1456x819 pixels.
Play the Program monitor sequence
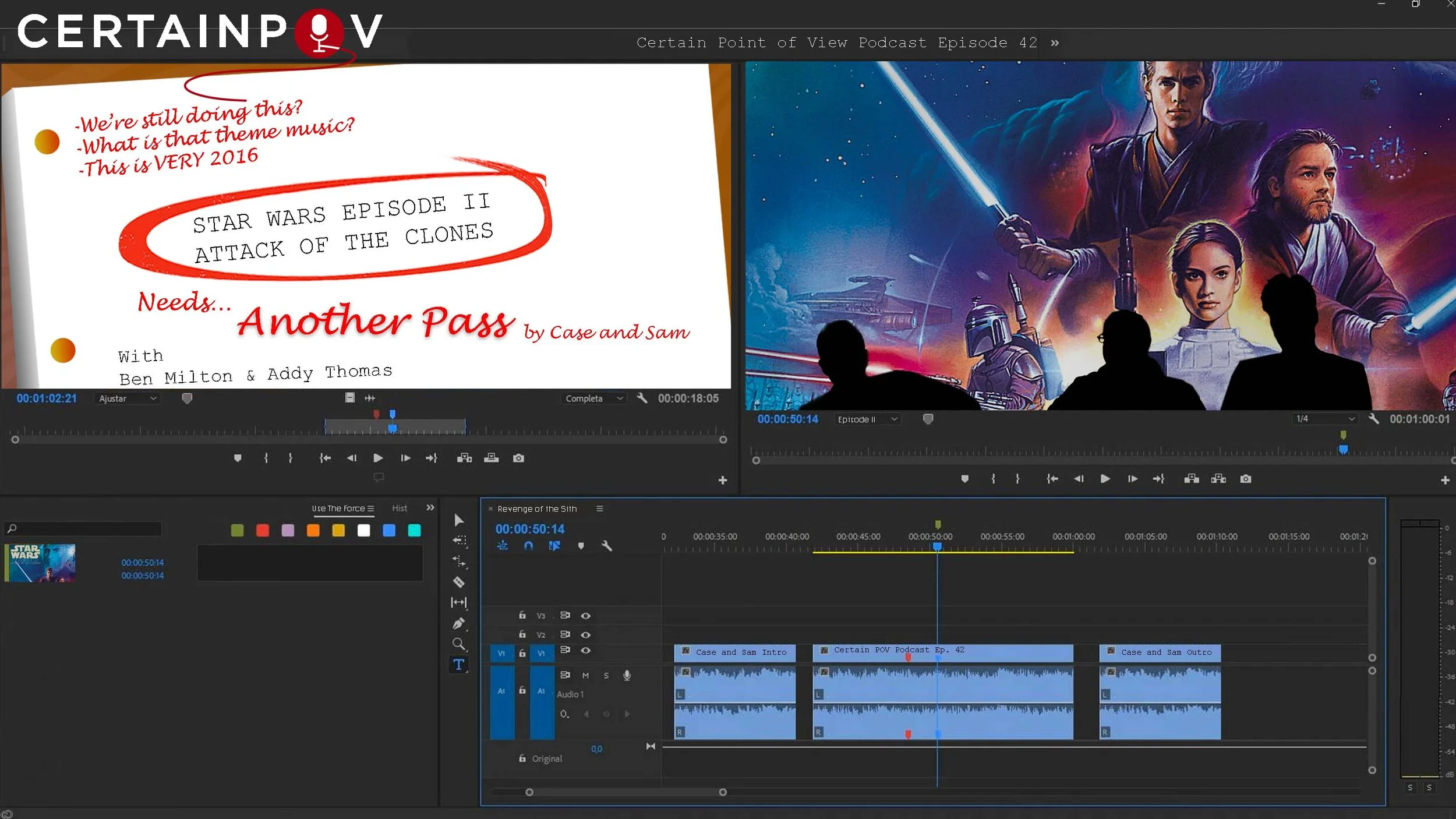(x=1105, y=479)
